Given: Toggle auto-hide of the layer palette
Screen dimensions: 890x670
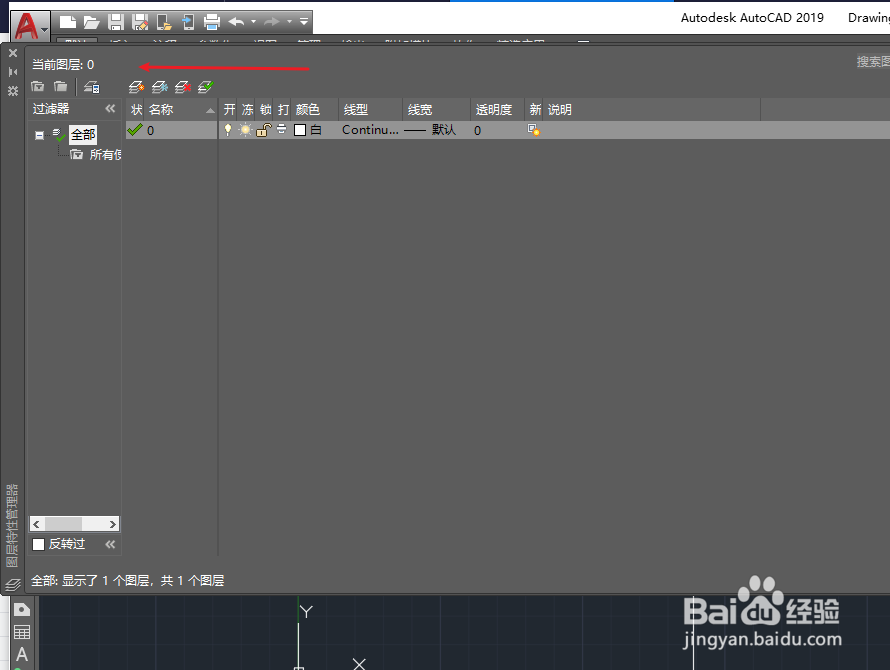Looking at the screenshot, I should pyautogui.click(x=12, y=72).
